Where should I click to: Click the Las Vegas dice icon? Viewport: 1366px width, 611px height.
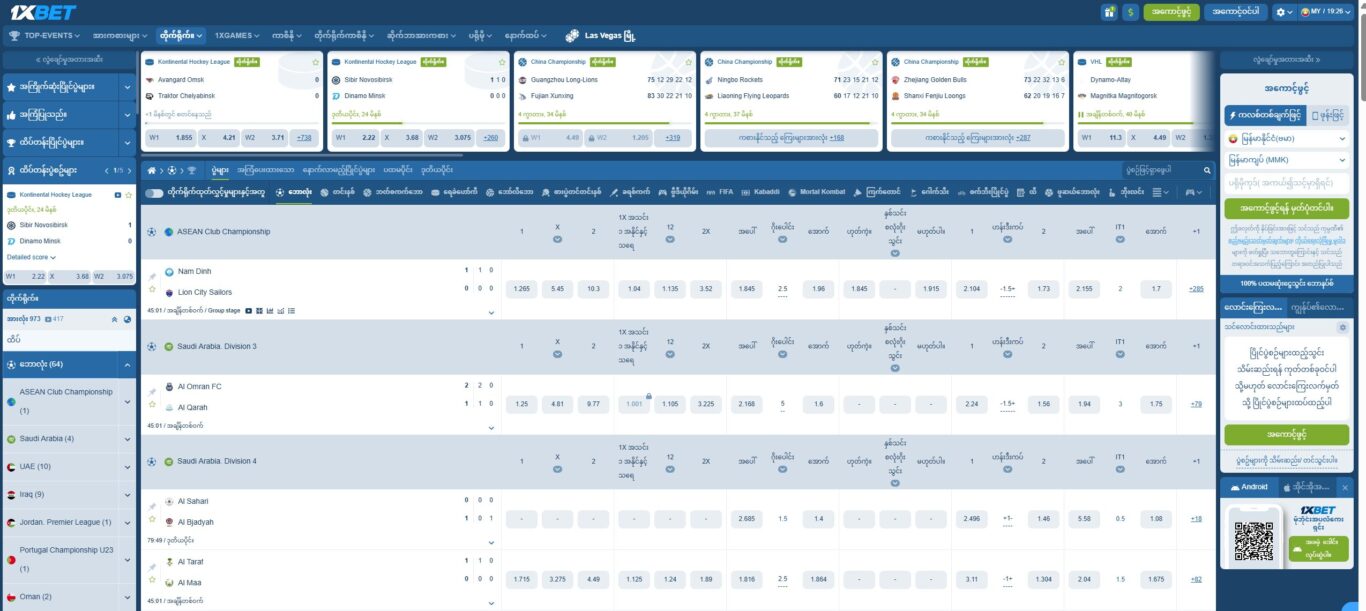tap(572, 36)
